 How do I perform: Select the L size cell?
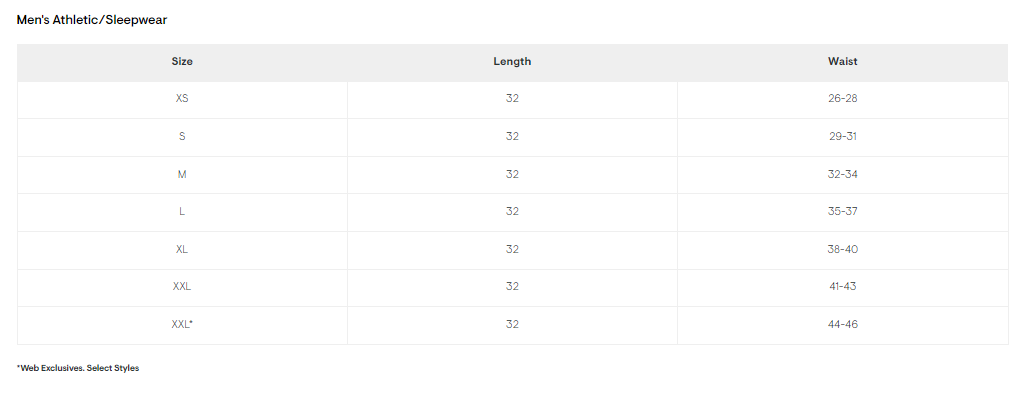pos(182,212)
